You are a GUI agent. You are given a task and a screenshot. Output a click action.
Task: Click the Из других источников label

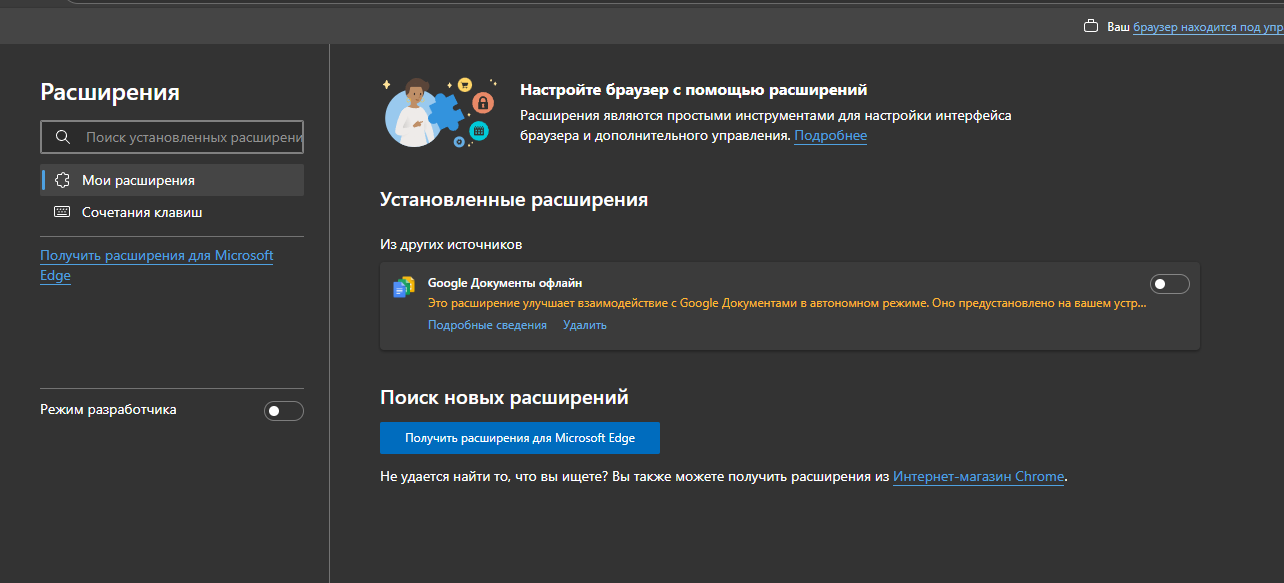click(451, 244)
